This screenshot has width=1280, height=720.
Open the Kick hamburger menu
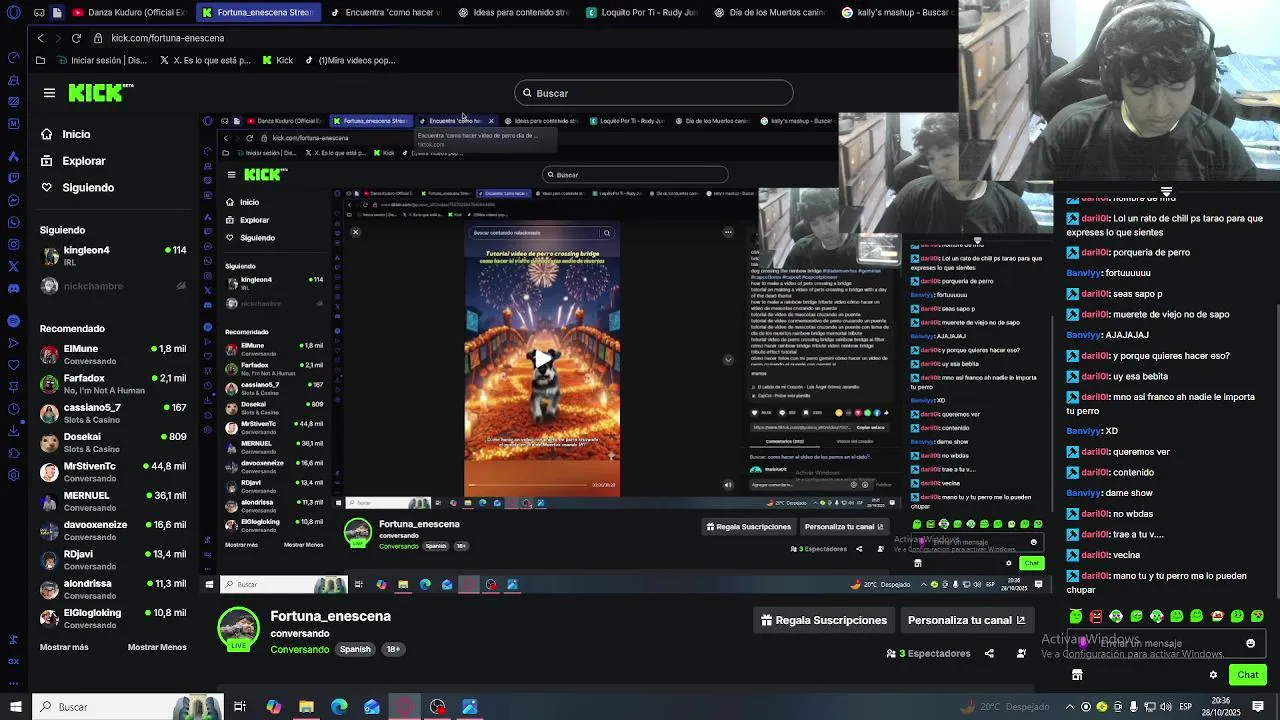coord(49,93)
